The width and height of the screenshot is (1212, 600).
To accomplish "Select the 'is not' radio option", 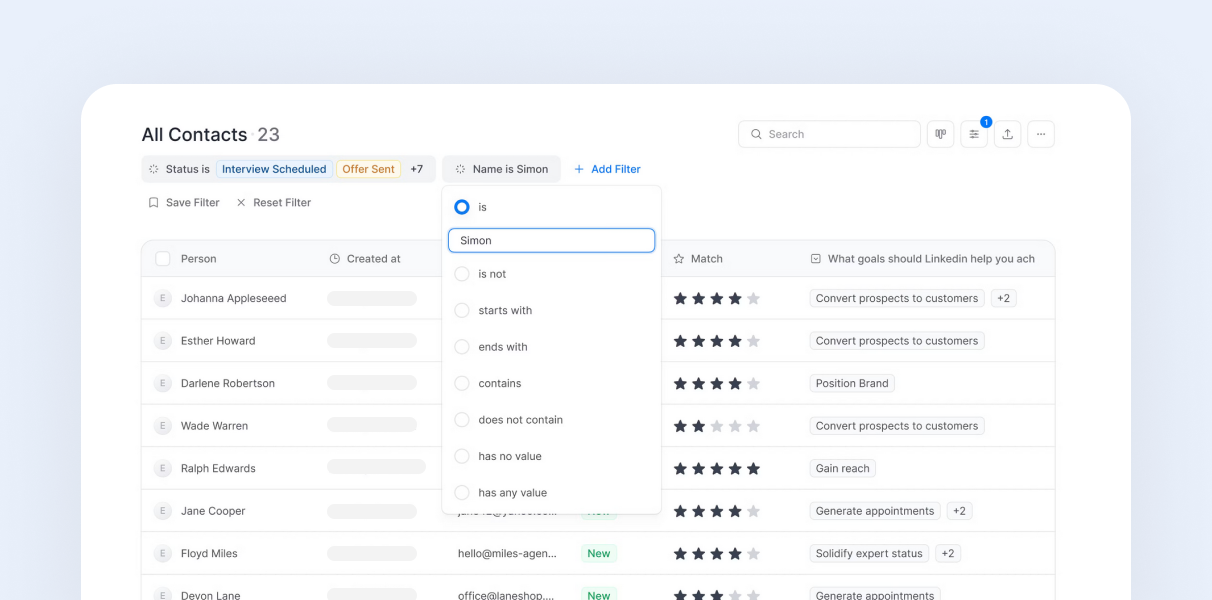I will (x=462, y=274).
